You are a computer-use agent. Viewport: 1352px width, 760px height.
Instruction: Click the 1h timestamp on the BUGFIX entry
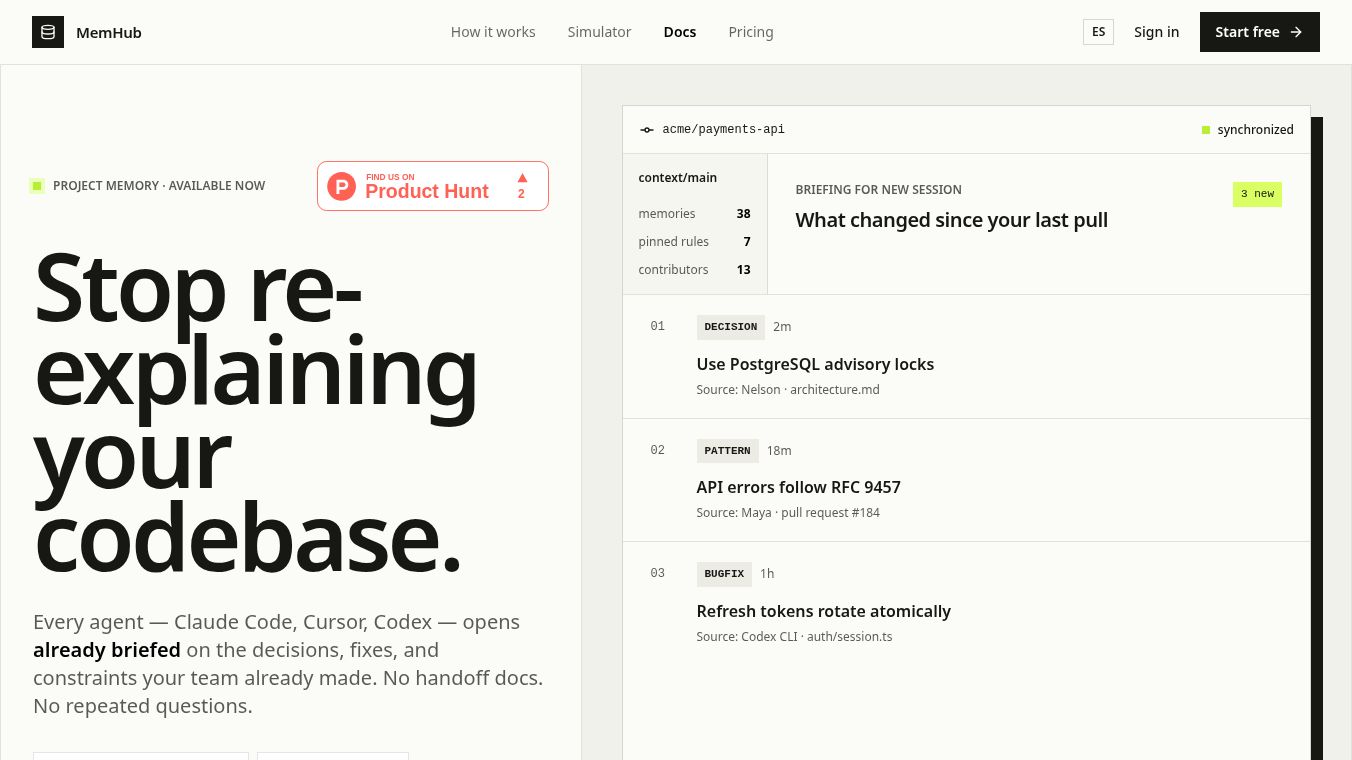point(767,574)
